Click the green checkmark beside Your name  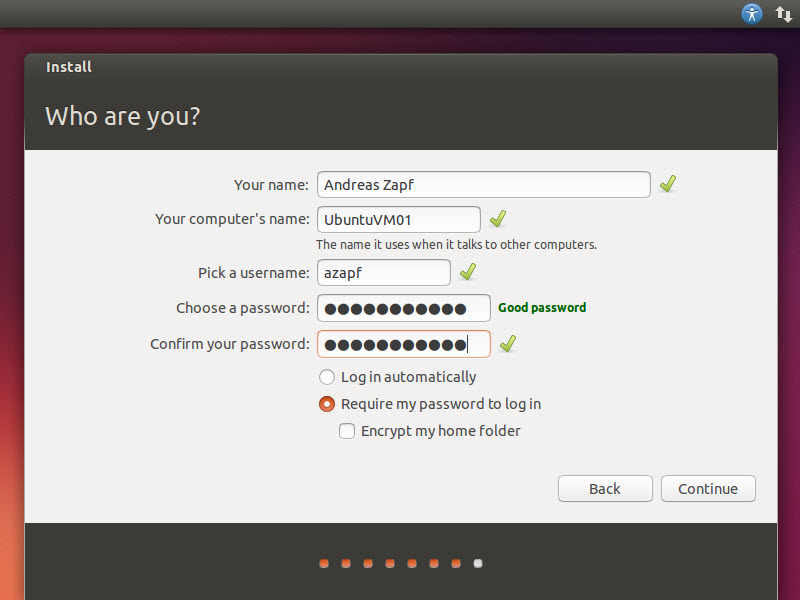point(668,184)
